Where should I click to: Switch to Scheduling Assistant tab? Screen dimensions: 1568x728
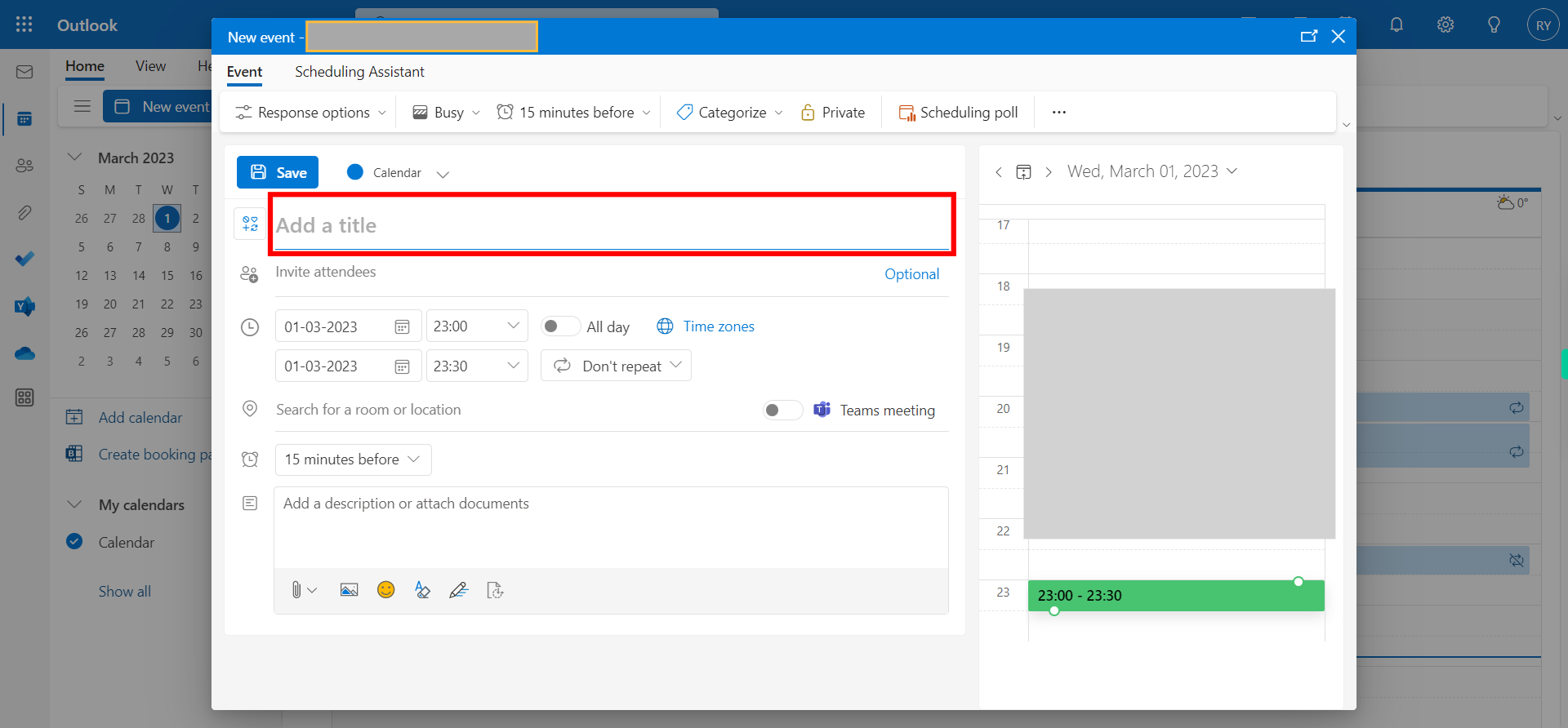[x=359, y=72]
